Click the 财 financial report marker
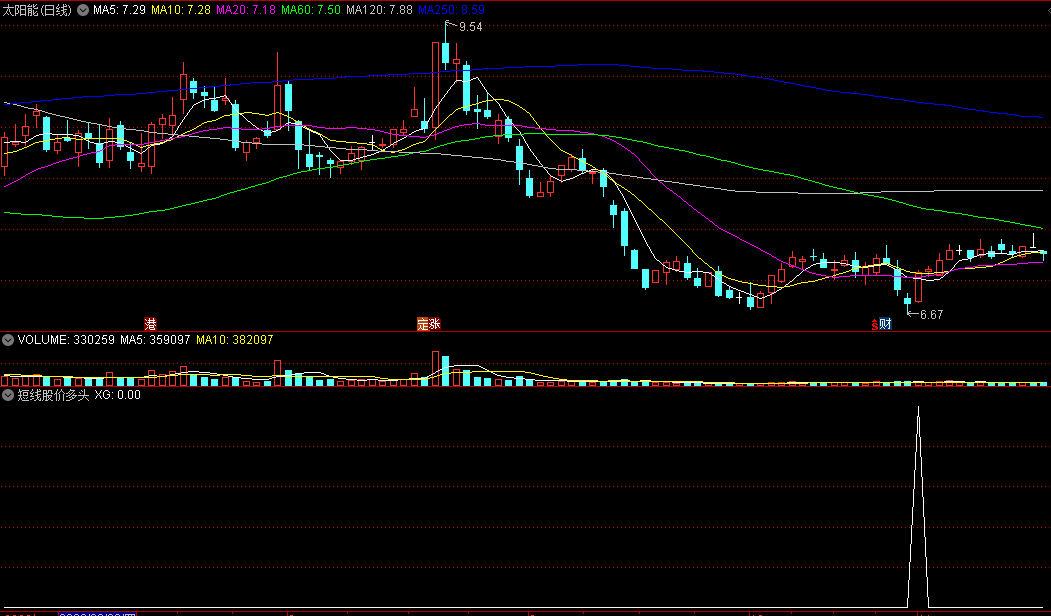 click(x=885, y=324)
